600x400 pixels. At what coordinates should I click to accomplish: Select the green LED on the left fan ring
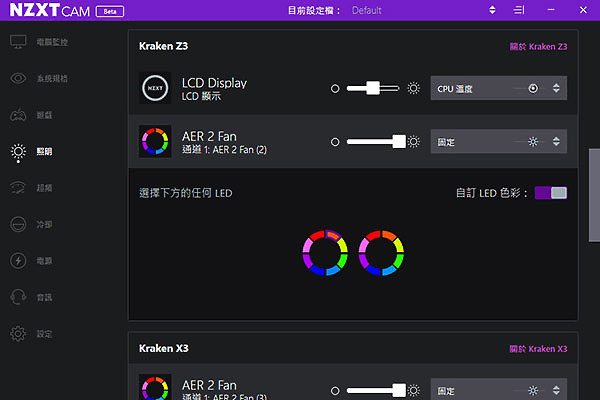coord(342,261)
